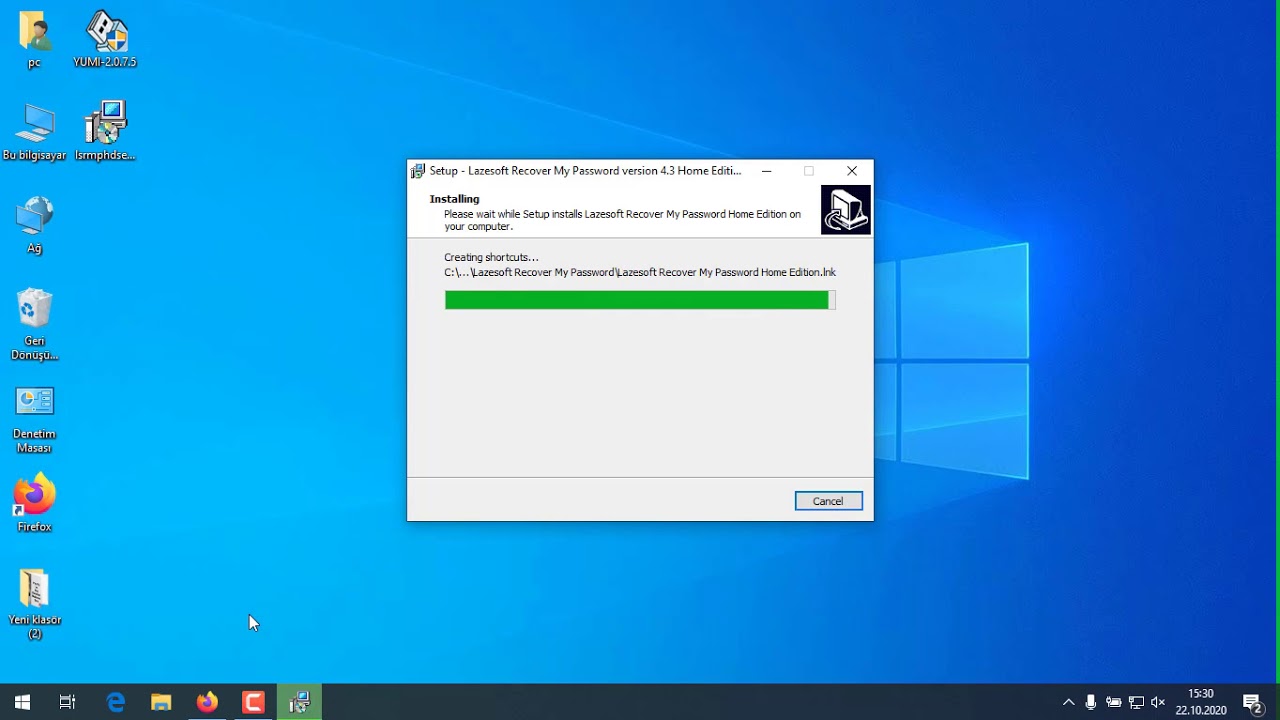Screen dimensions: 1280x720
Task: Click the 'Installing' heading text
Action: 455,199
